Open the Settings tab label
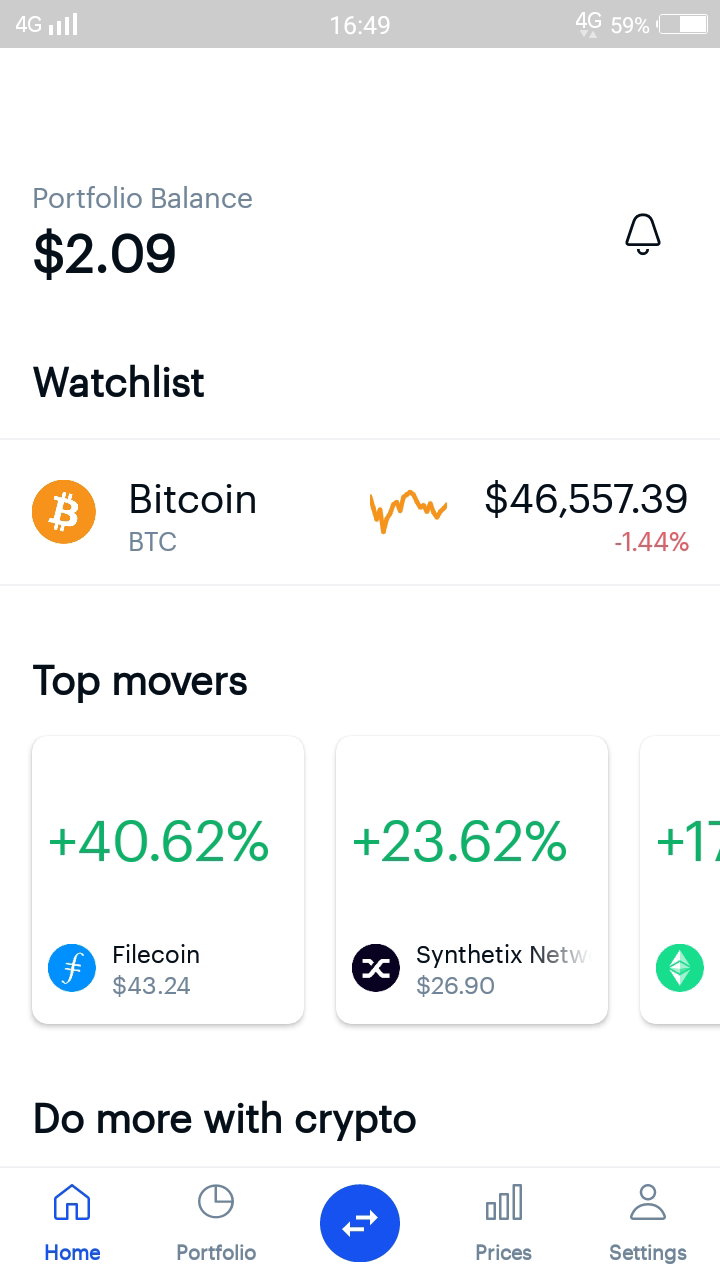Viewport: 720px width, 1280px height. [648, 1253]
